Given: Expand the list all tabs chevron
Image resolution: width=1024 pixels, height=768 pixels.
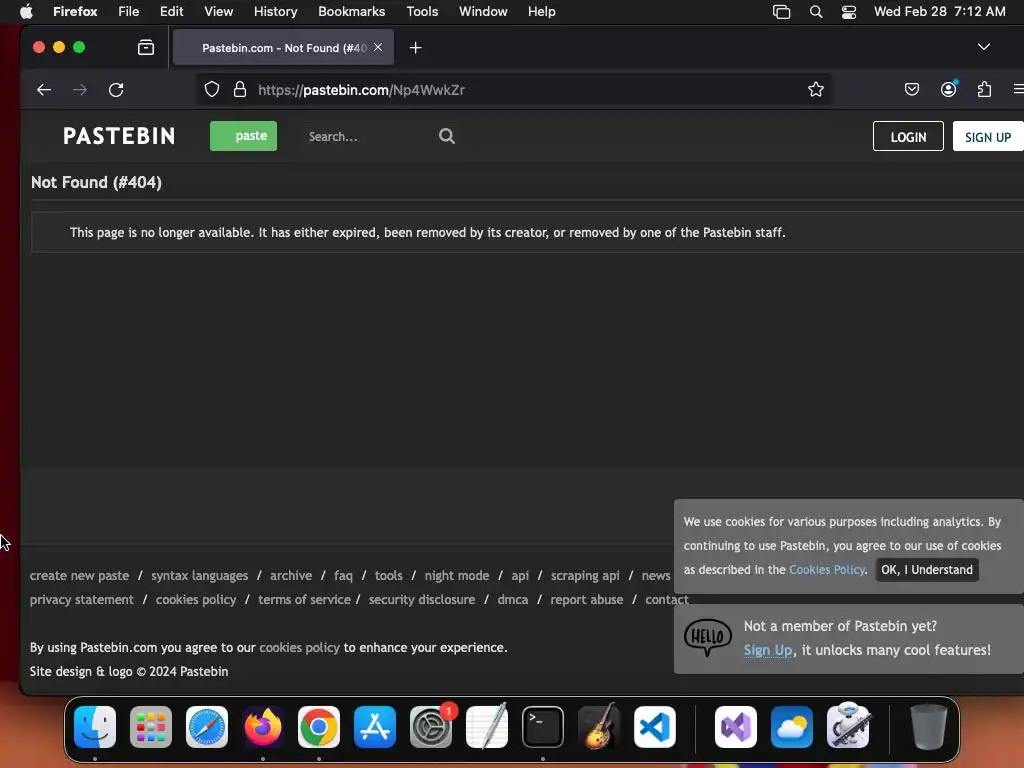Looking at the screenshot, I should [x=984, y=47].
